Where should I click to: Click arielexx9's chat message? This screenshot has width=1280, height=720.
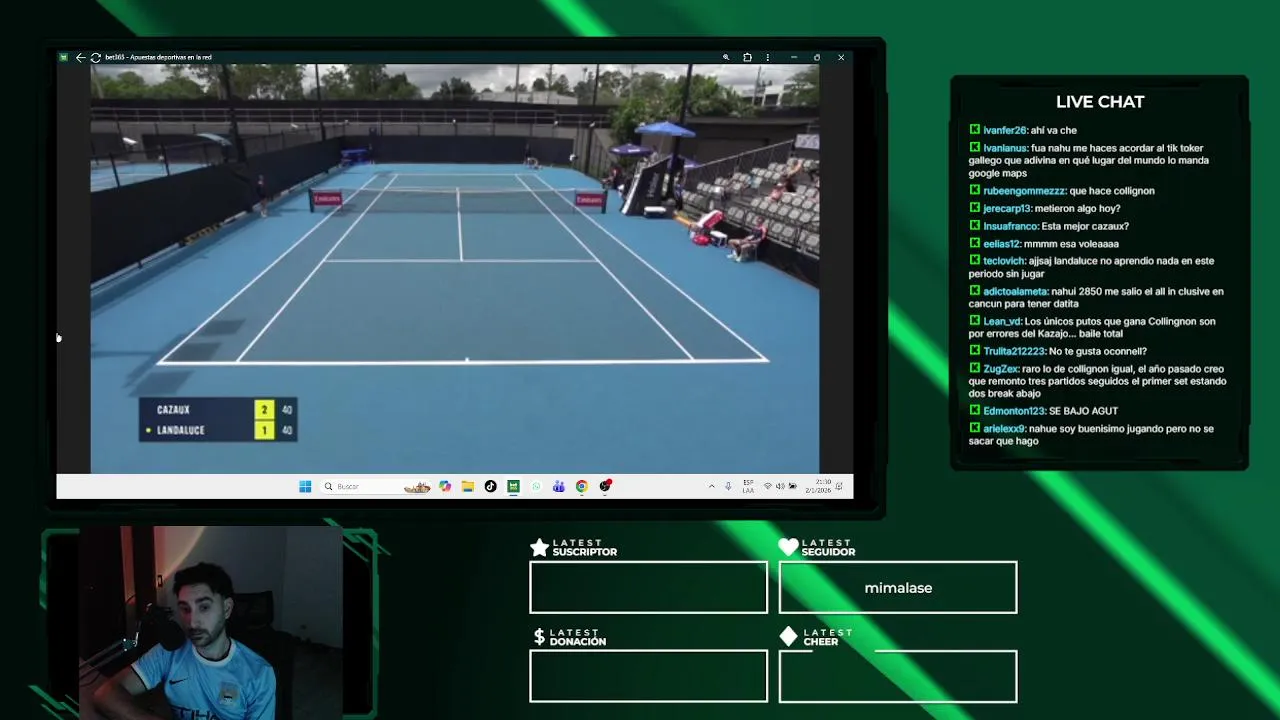pyautogui.click(x=1092, y=434)
